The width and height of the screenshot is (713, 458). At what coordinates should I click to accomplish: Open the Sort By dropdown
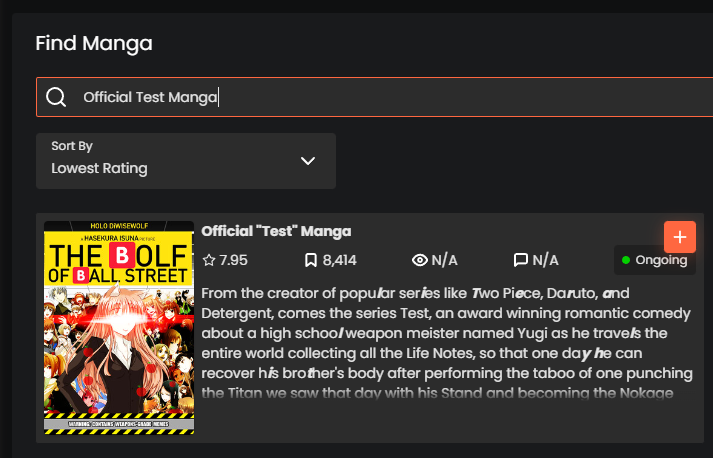[185, 160]
